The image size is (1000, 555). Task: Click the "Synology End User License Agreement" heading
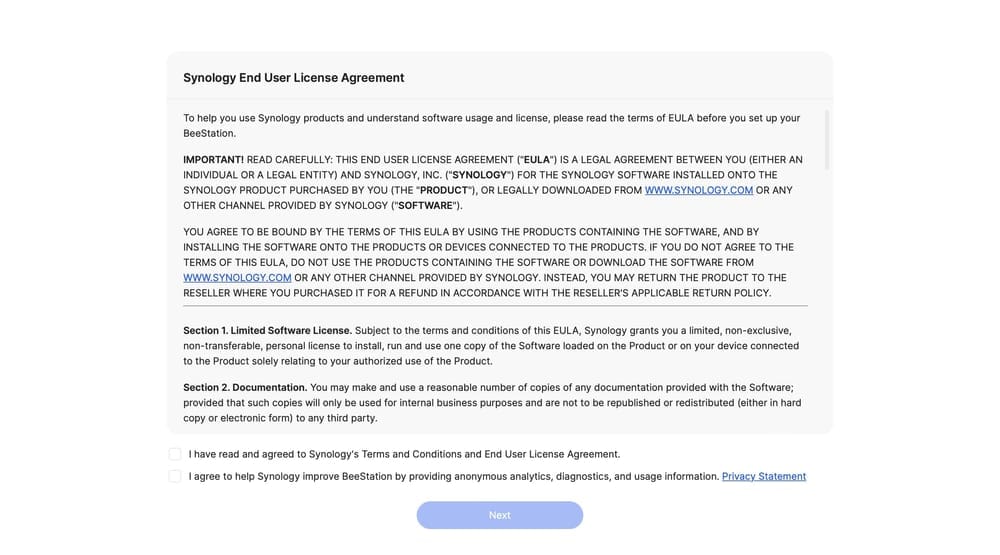pos(293,78)
